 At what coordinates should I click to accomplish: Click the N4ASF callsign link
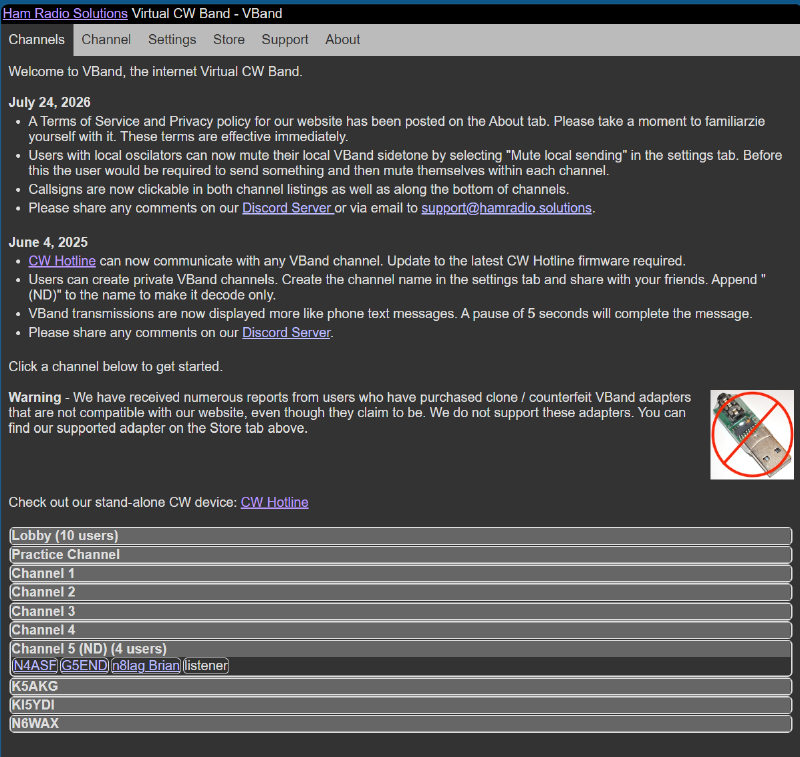[x=35, y=666]
